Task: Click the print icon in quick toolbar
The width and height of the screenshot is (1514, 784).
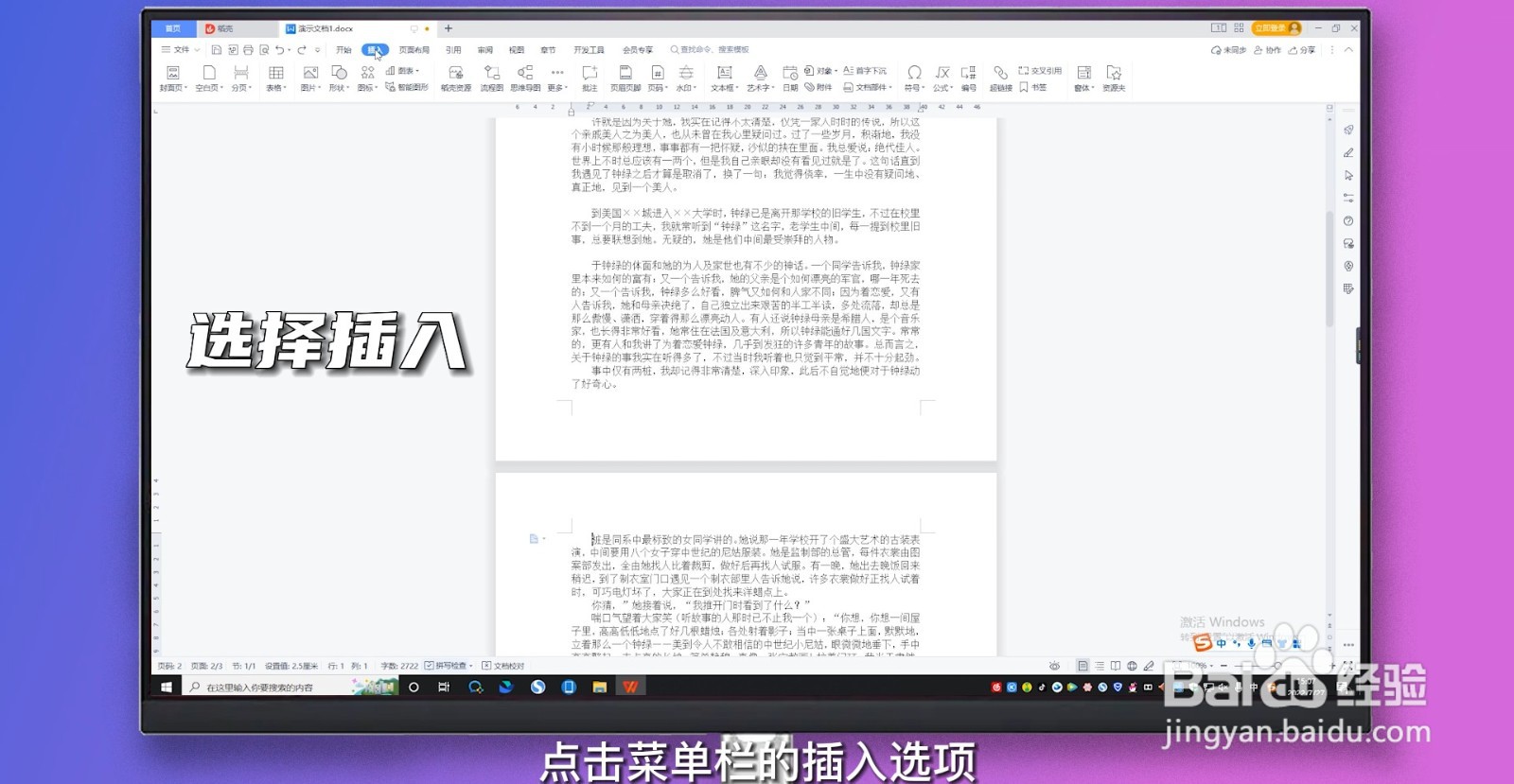Action: click(248, 50)
